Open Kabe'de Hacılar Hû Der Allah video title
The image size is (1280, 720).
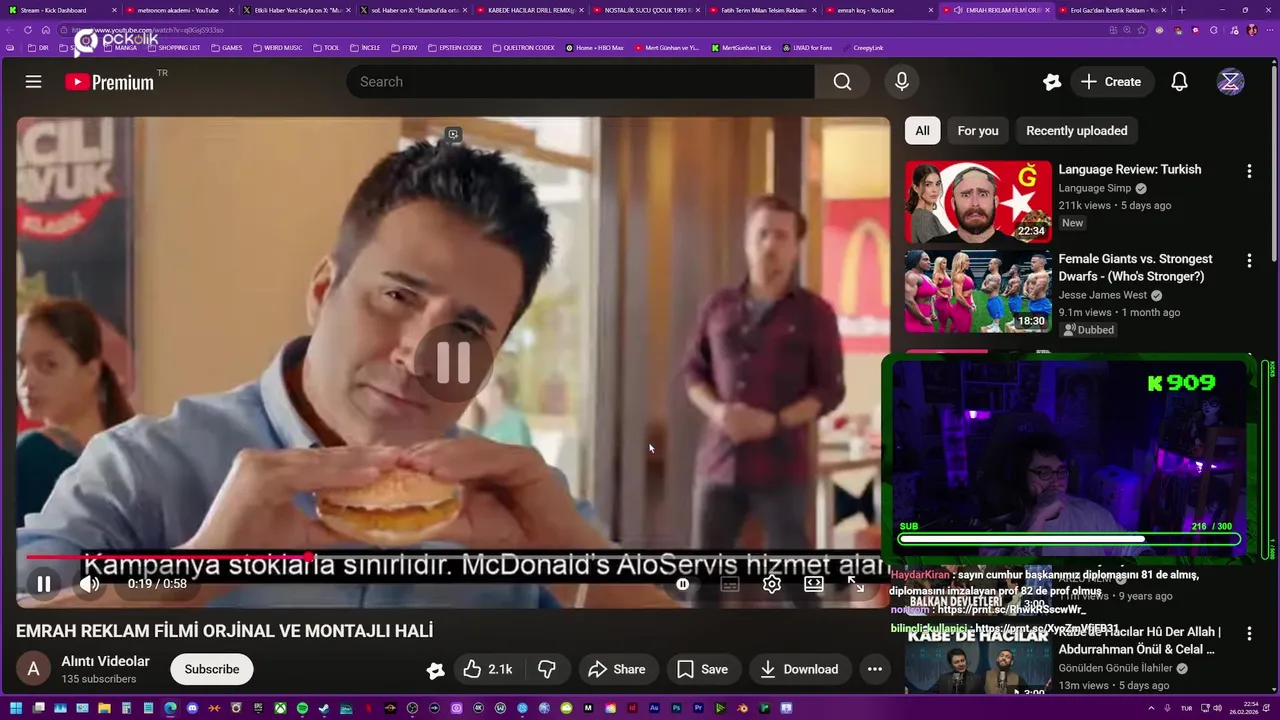pos(1140,640)
